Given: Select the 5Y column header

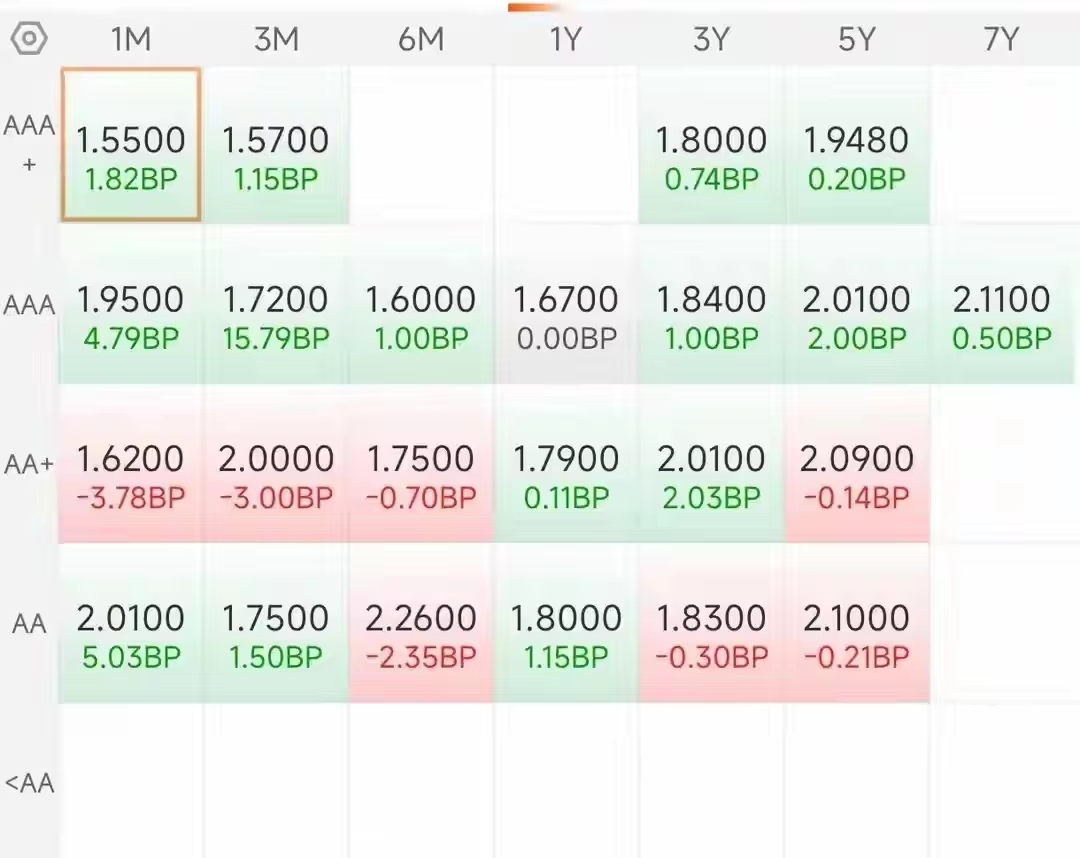Looking at the screenshot, I should 856,39.
